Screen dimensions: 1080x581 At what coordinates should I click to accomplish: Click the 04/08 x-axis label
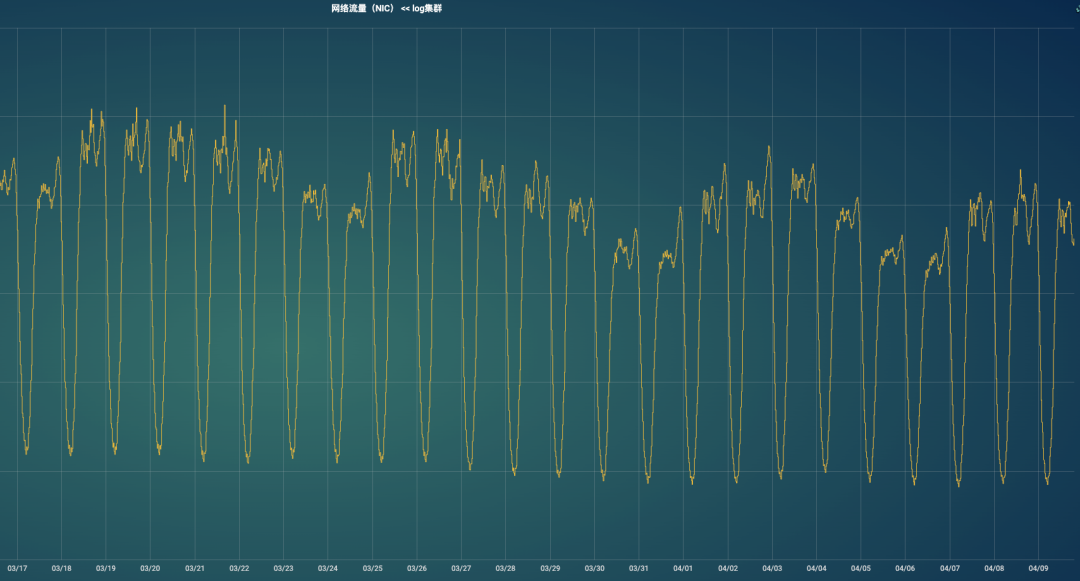[x=994, y=569]
